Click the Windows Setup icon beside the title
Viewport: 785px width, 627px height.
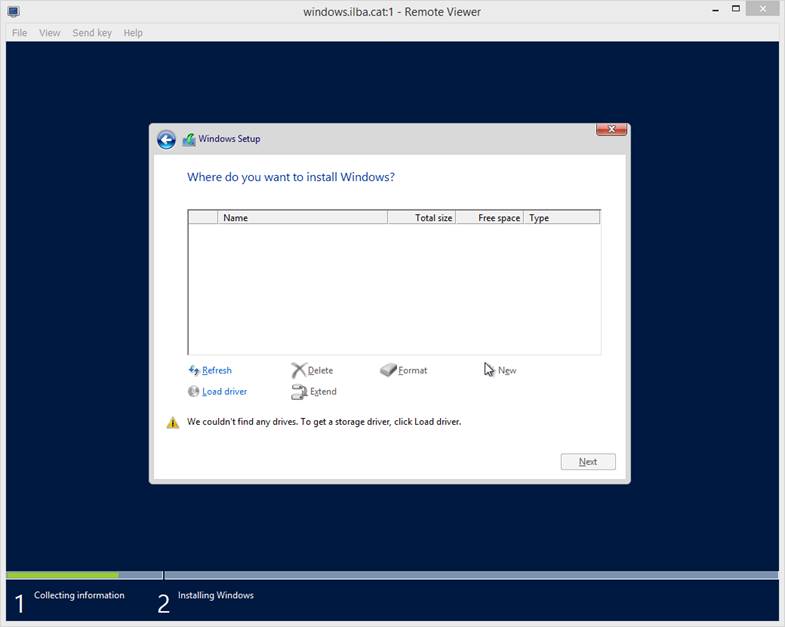[x=189, y=140]
